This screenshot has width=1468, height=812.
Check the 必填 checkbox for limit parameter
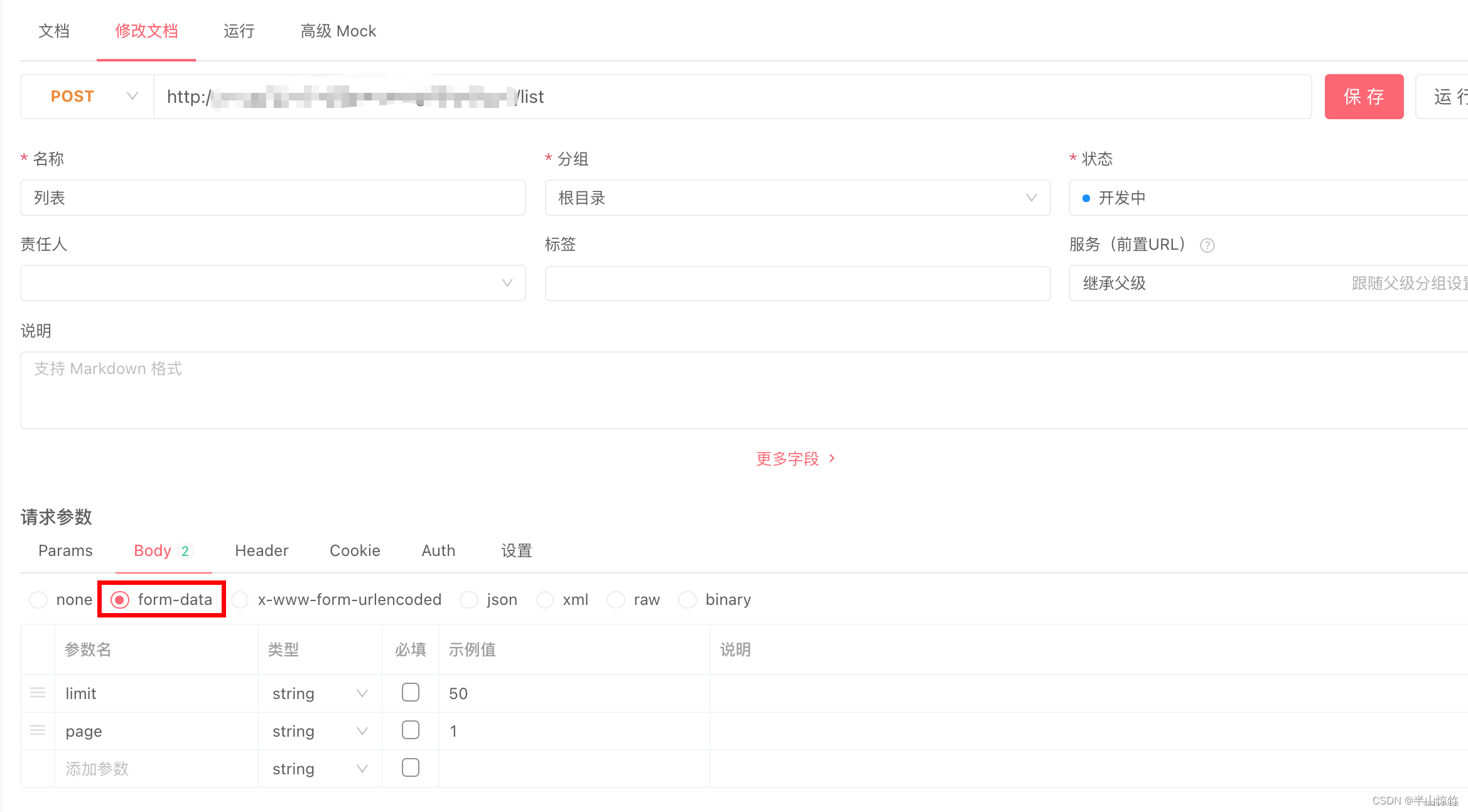[410, 692]
